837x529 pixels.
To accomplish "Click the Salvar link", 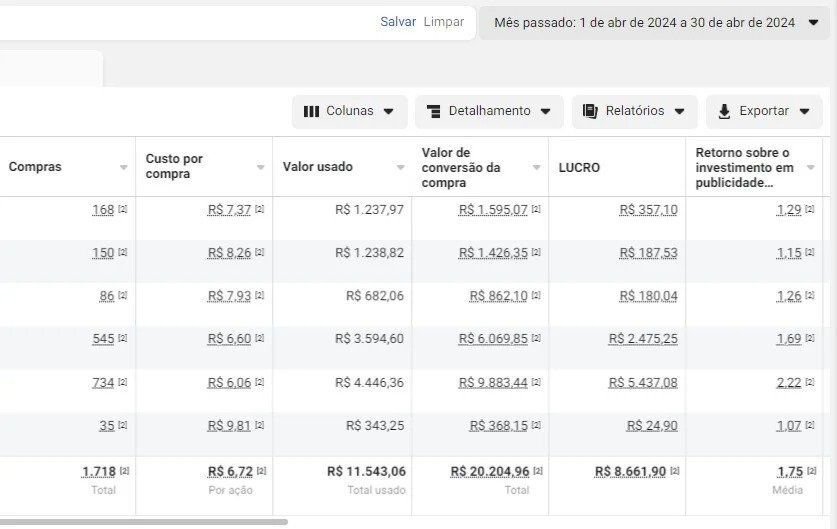I will [x=398, y=22].
